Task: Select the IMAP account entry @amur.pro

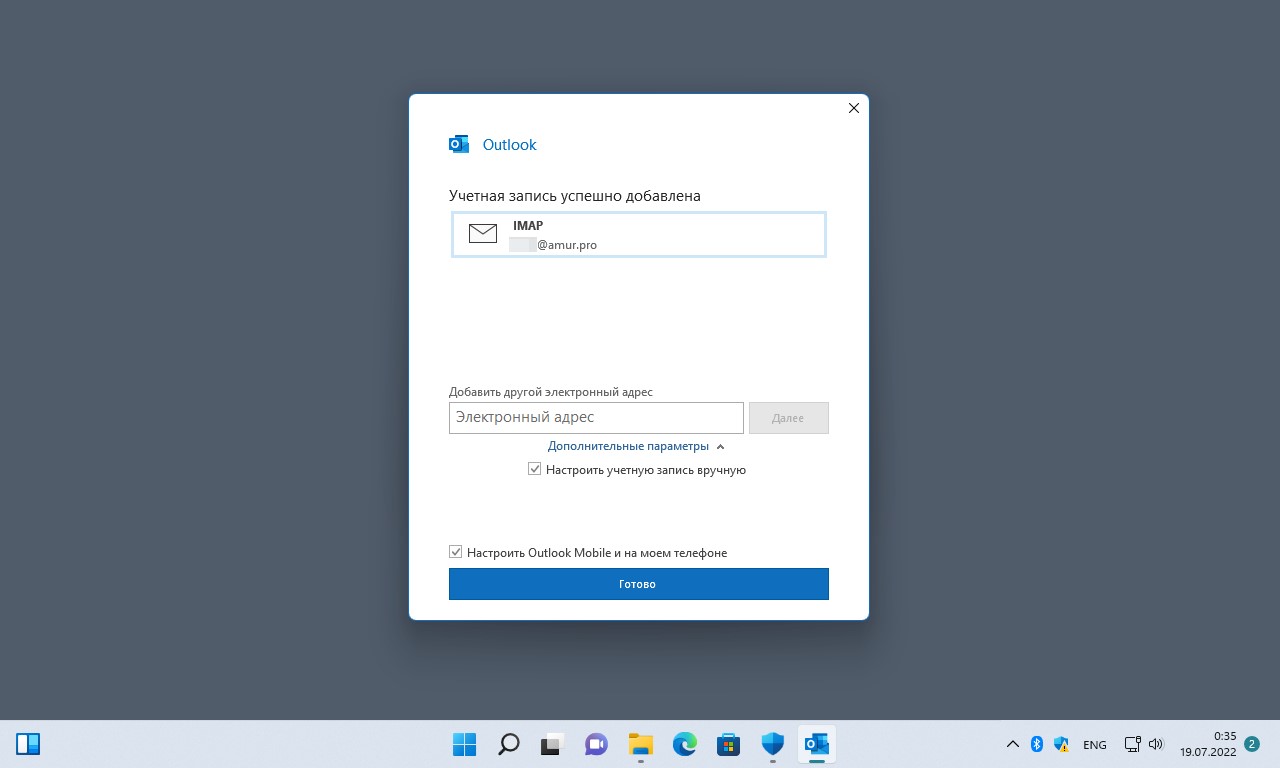Action: point(638,234)
